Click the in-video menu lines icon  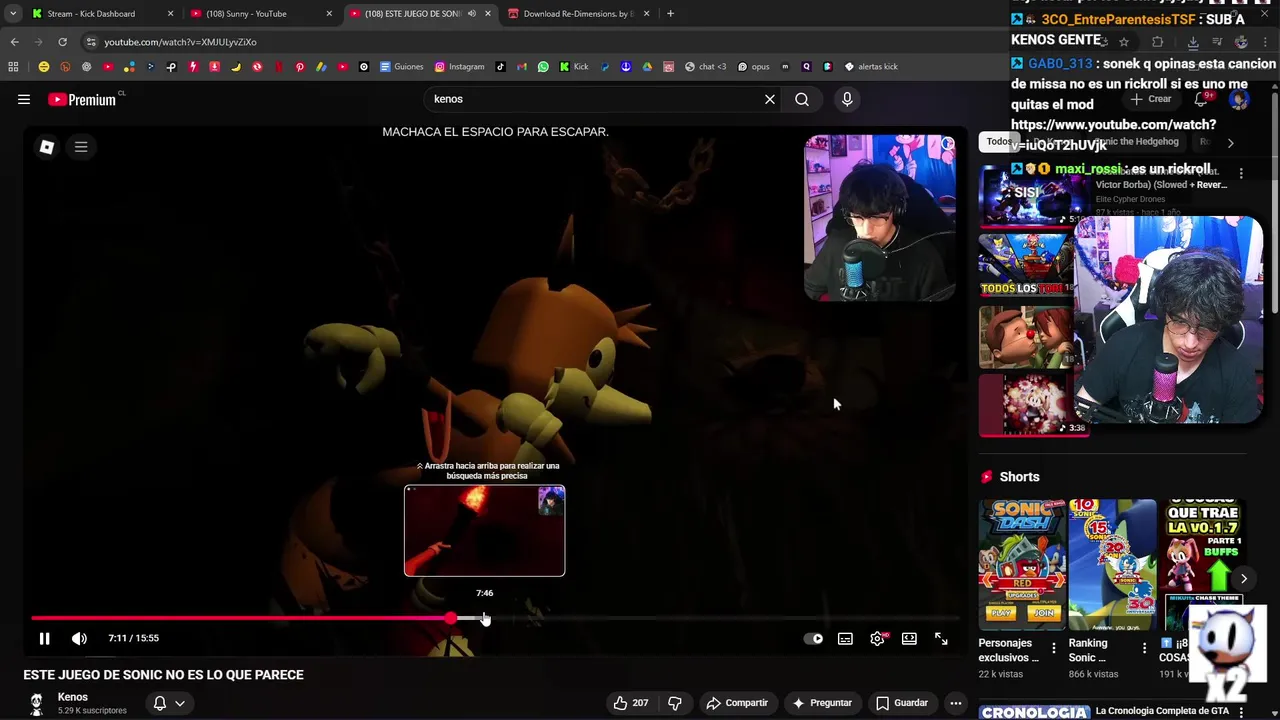[81, 147]
